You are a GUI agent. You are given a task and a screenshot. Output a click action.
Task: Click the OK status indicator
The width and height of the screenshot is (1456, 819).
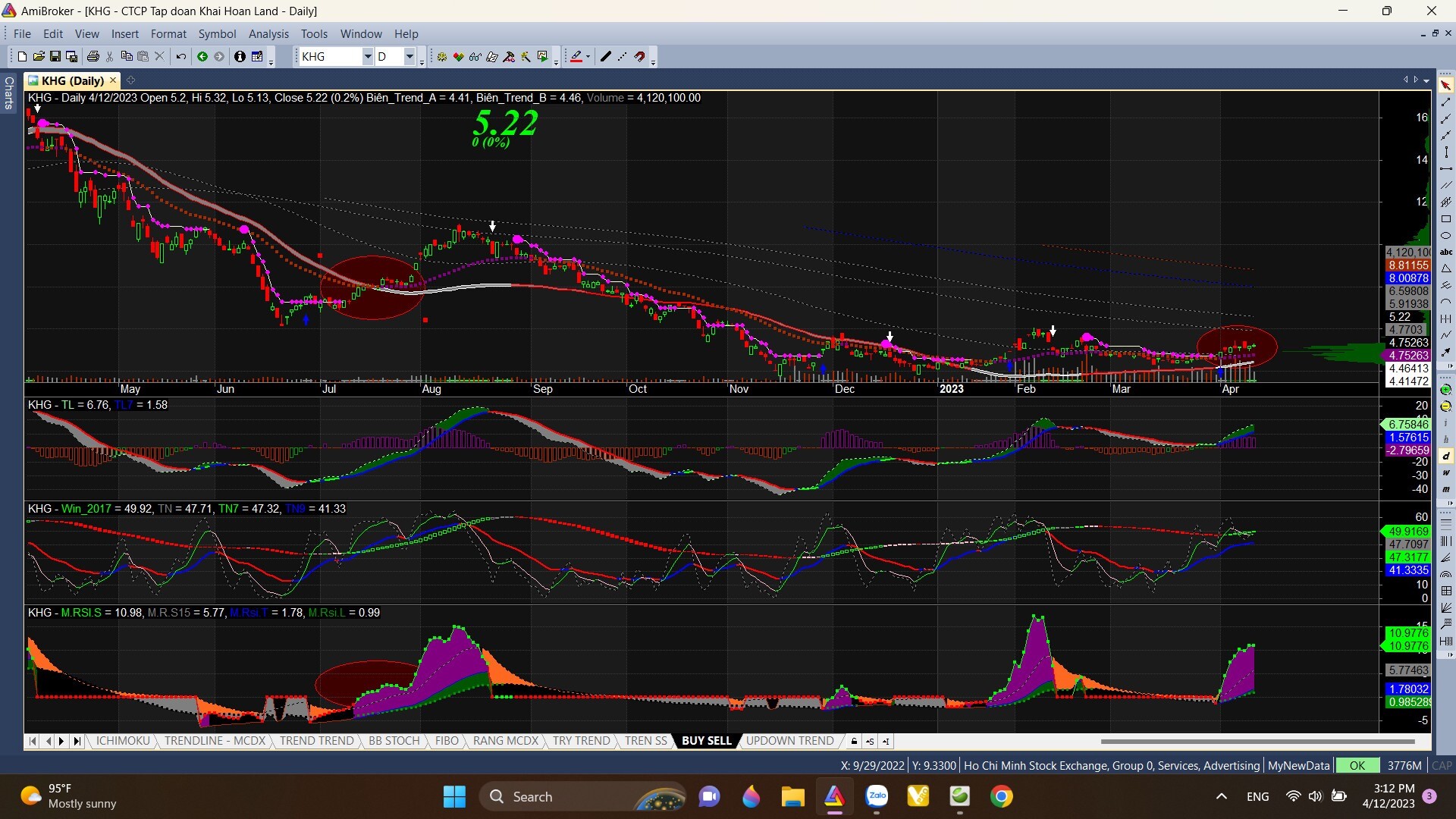1357,766
